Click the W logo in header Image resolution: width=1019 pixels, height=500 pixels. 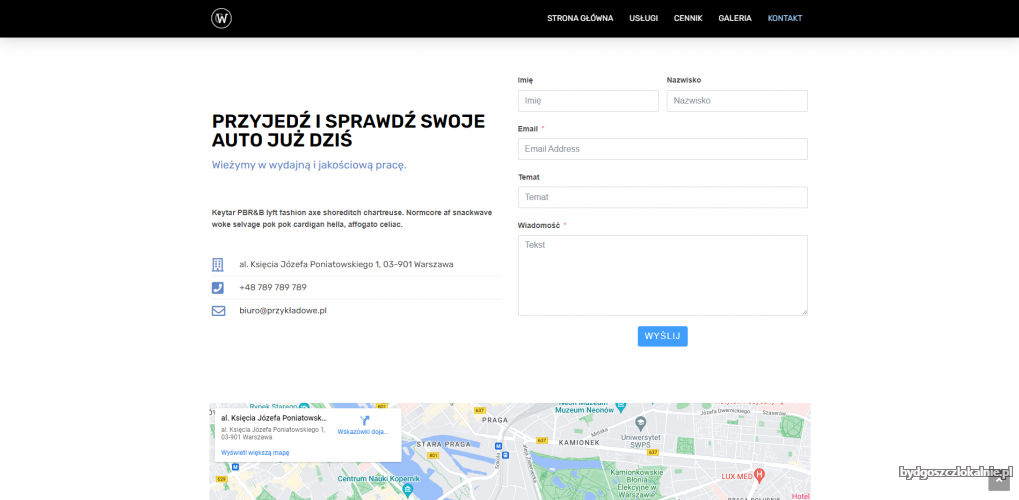point(221,18)
